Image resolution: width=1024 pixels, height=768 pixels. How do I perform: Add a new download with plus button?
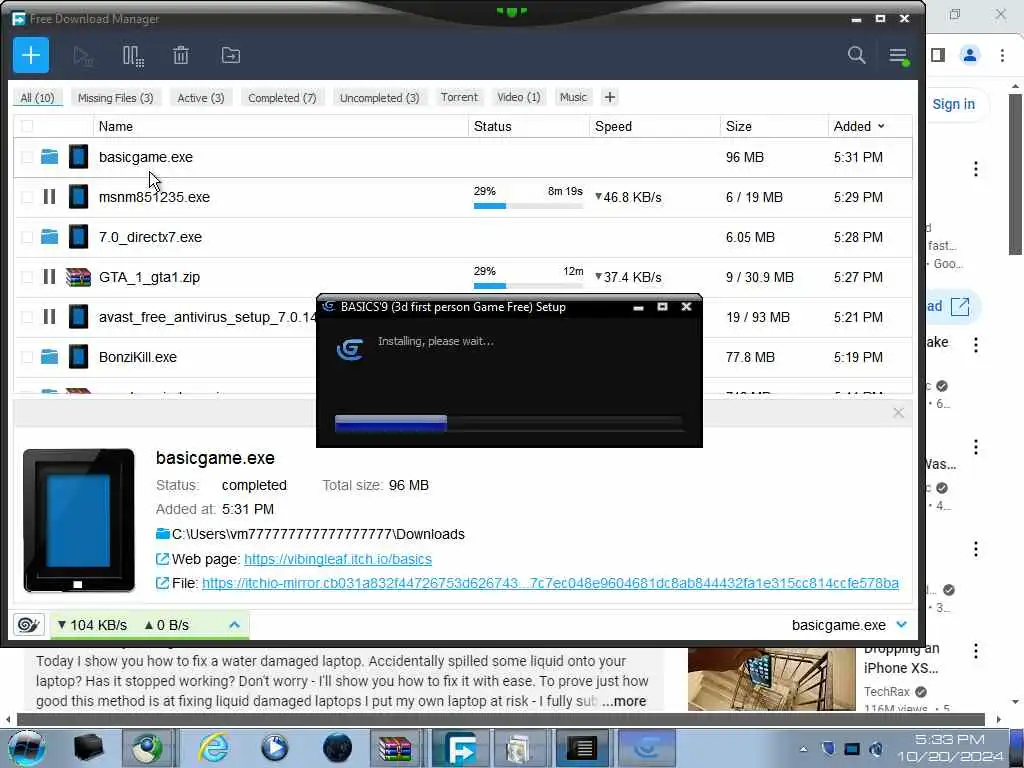(31, 55)
